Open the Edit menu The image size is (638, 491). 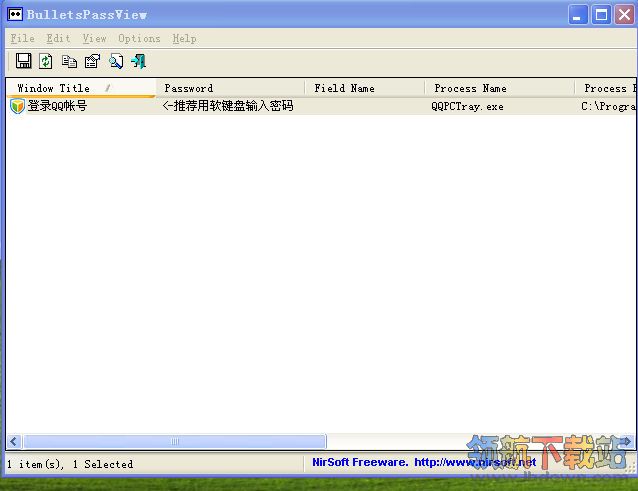point(58,38)
